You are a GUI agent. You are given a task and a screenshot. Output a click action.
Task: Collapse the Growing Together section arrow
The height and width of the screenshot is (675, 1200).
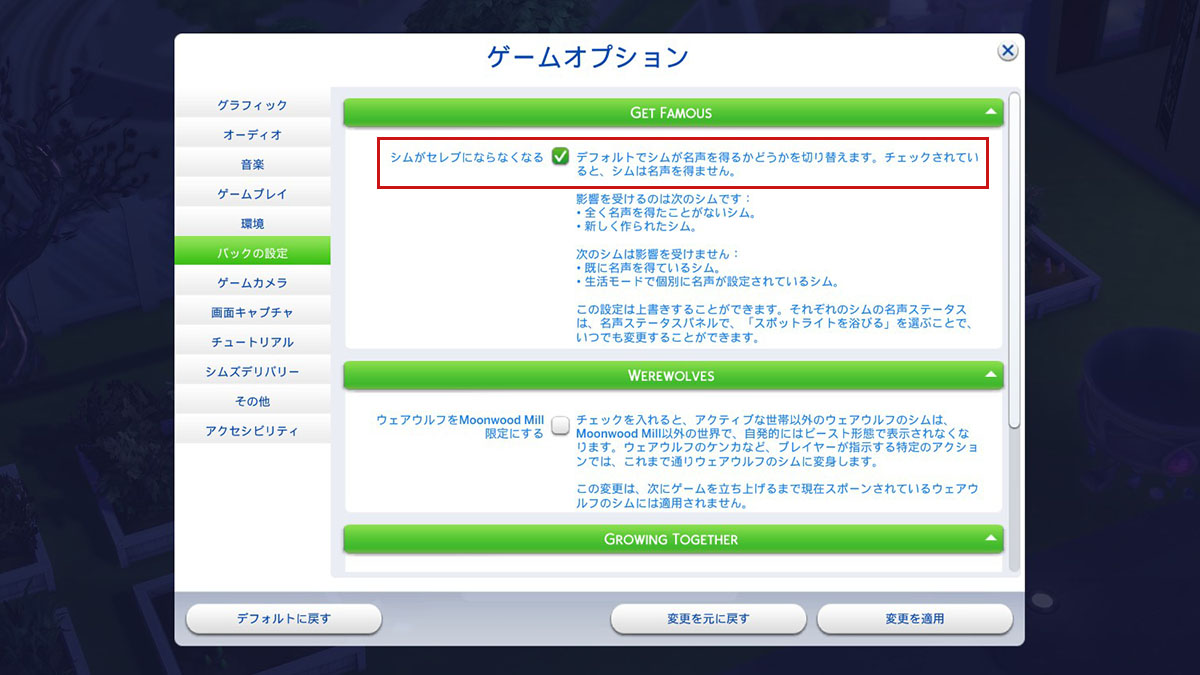[990, 538]
